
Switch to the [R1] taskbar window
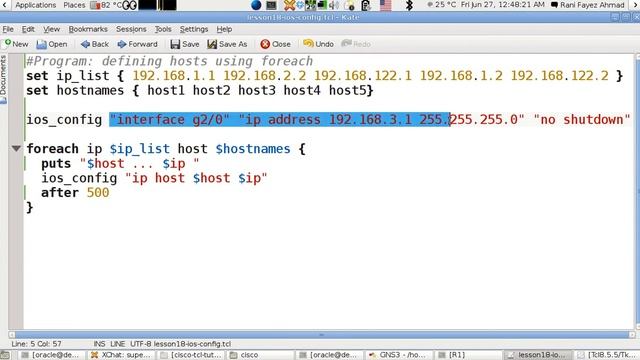point(469,355)
